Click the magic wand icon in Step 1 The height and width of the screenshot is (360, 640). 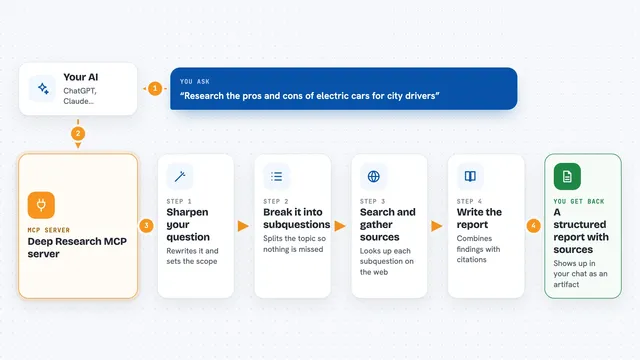point(180,176)
